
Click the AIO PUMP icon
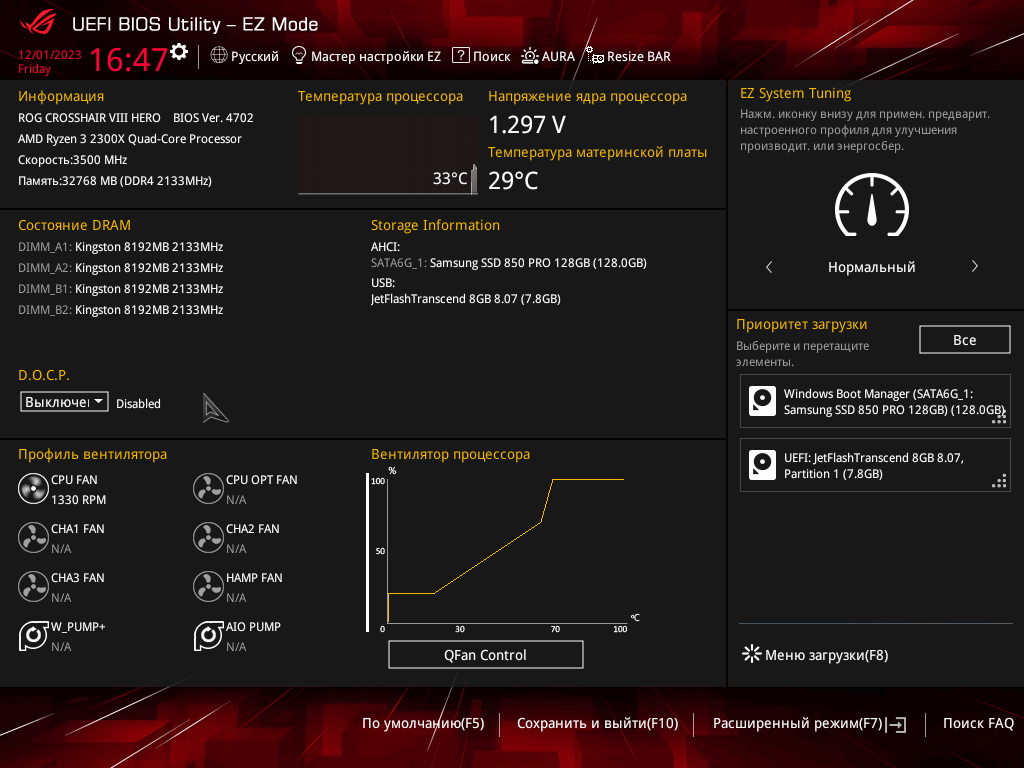pos(208,636)
